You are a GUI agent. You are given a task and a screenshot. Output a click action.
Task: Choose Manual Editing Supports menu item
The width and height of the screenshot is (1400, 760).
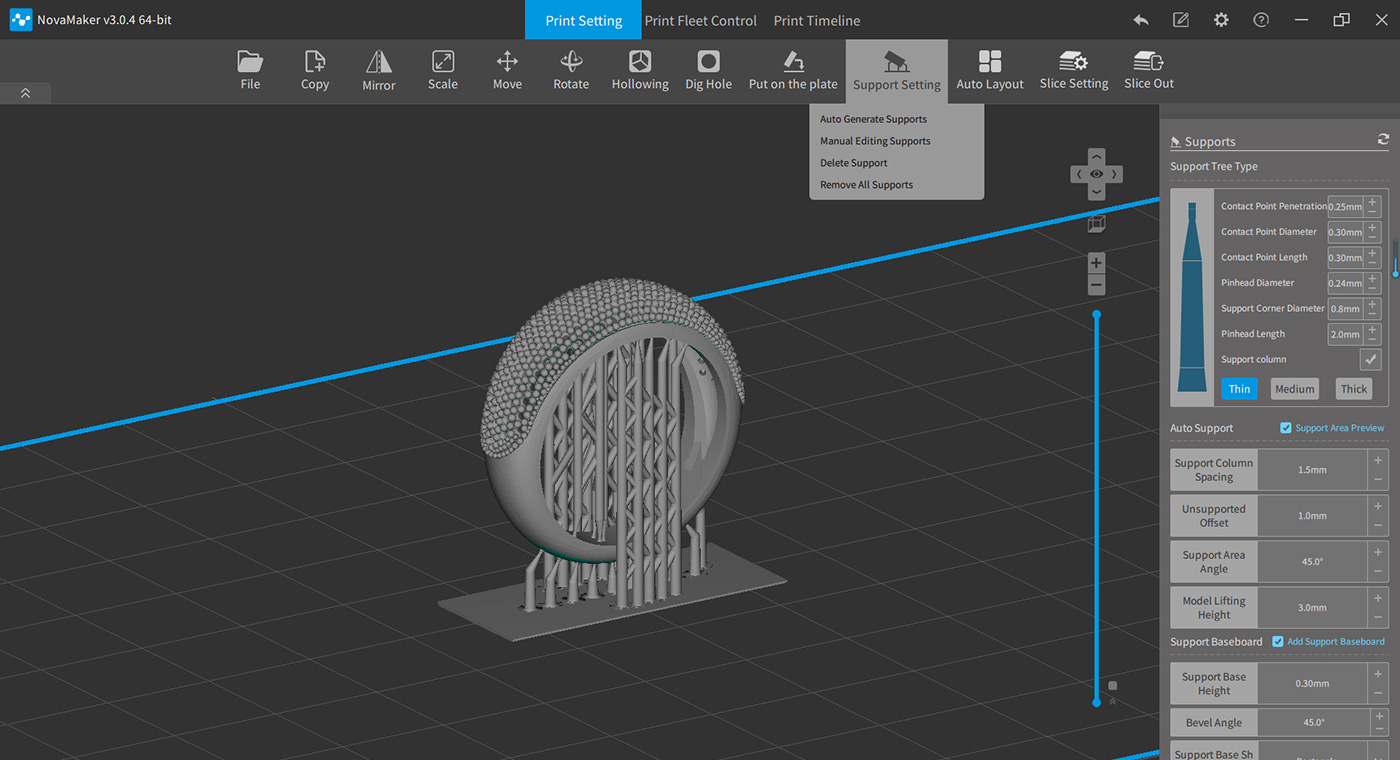[875, 141]
